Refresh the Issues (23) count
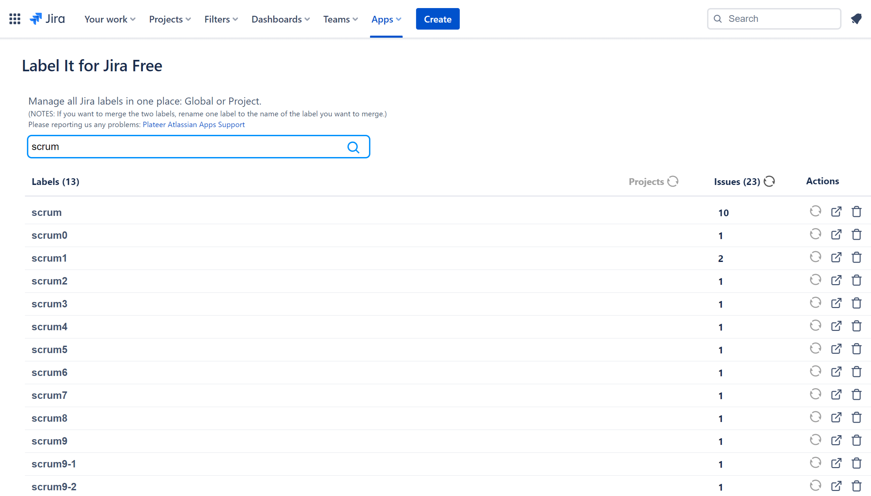Screen dimensions: 871x496 769,182
